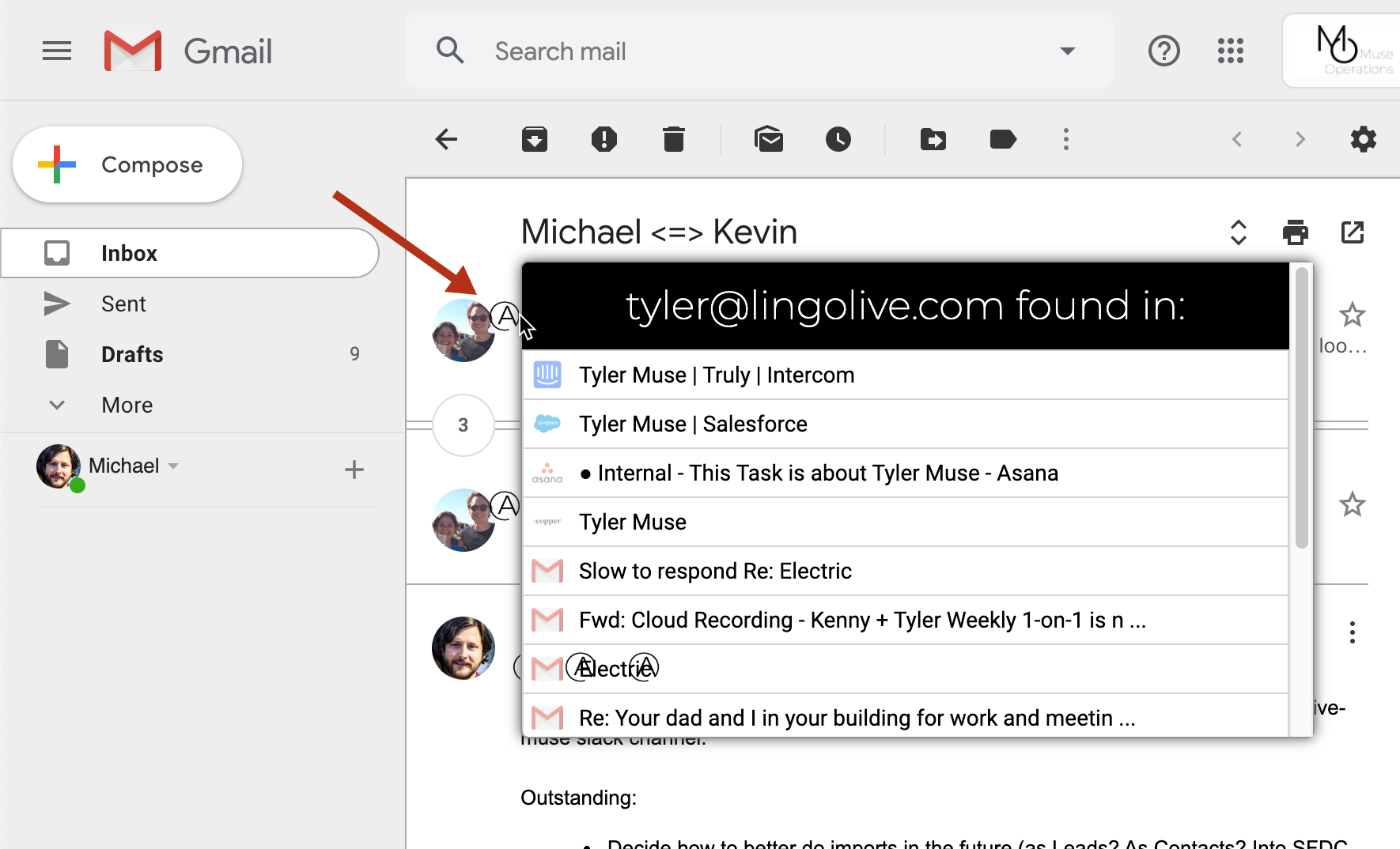Open Michael's chat status dropdown
This screenshot has height=849, width=1400.
point(173,466)
